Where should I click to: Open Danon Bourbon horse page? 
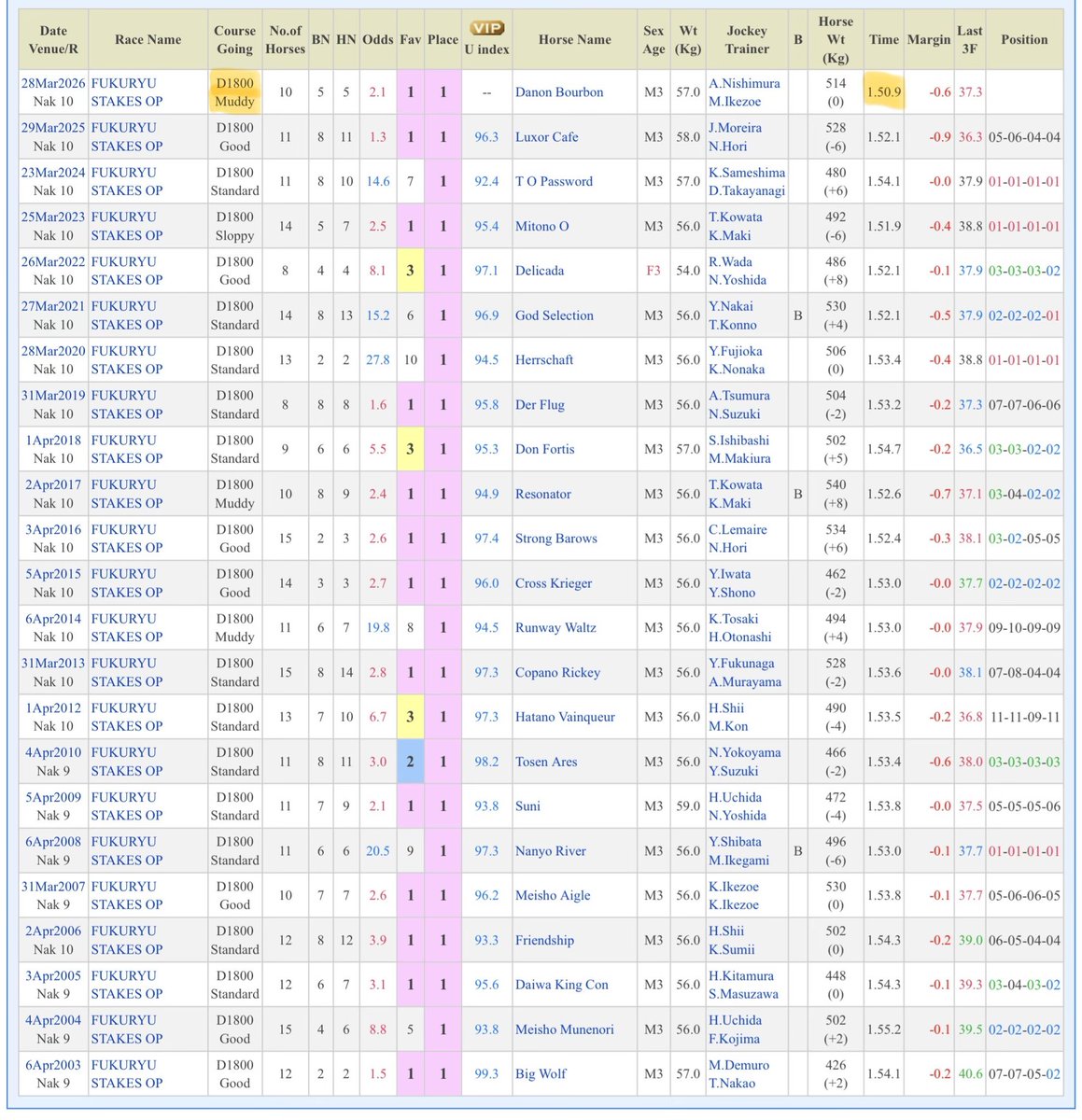(559, 92)
